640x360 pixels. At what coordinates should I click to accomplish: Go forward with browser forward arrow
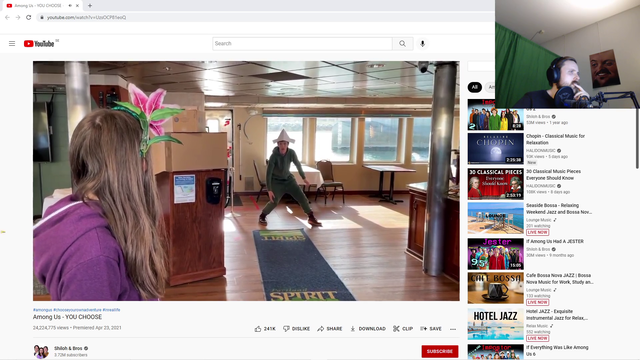[x=18, y=17]
